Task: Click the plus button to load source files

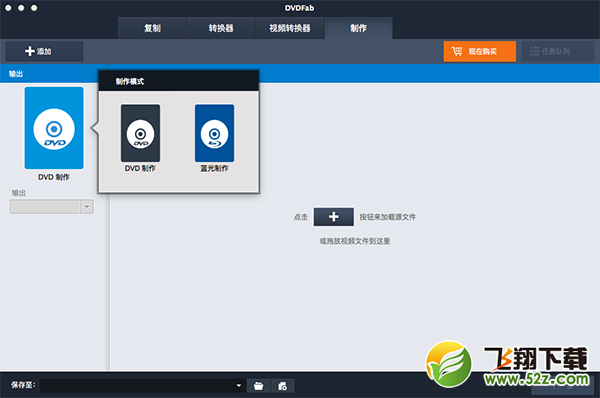Action: coord(334,217)
